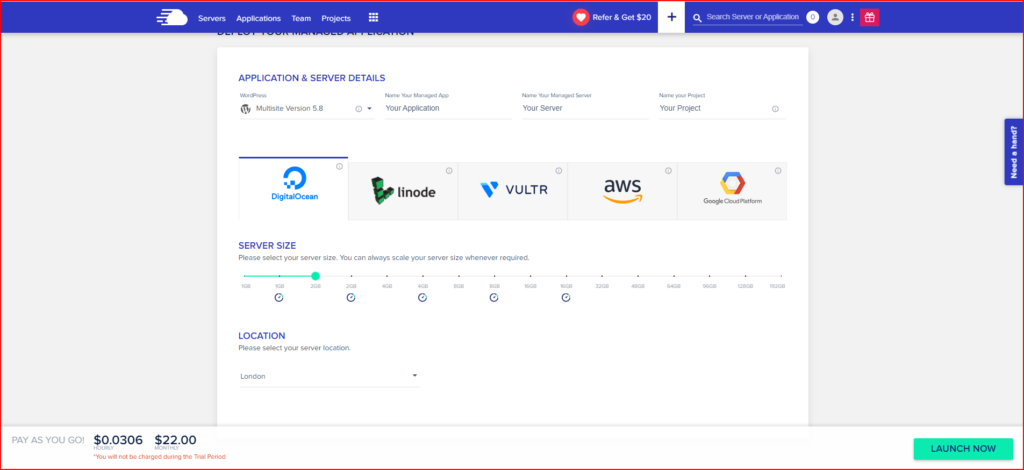This screenshot has width=1024, height=470.
Task: Select the Vultr provider tab
Action: click(x=513, y=191)
